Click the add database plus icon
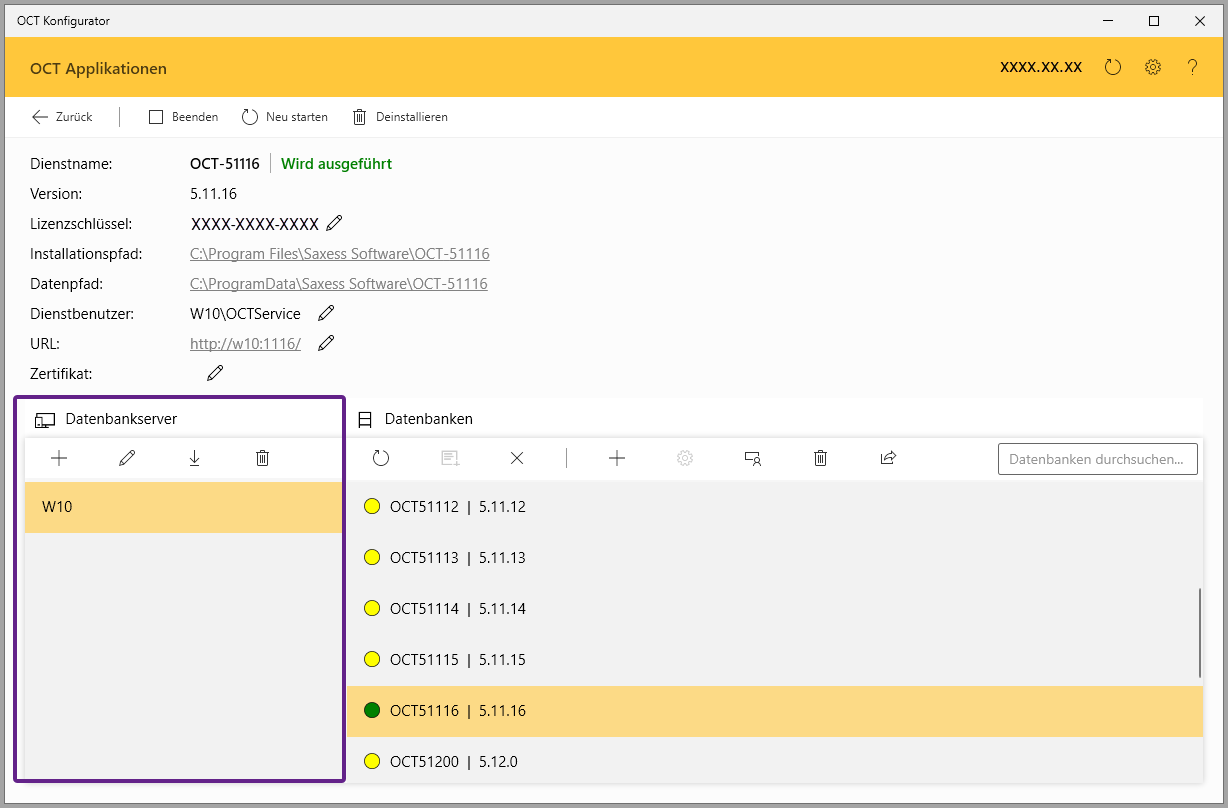The image size is (1228, 808). [617, 458]
